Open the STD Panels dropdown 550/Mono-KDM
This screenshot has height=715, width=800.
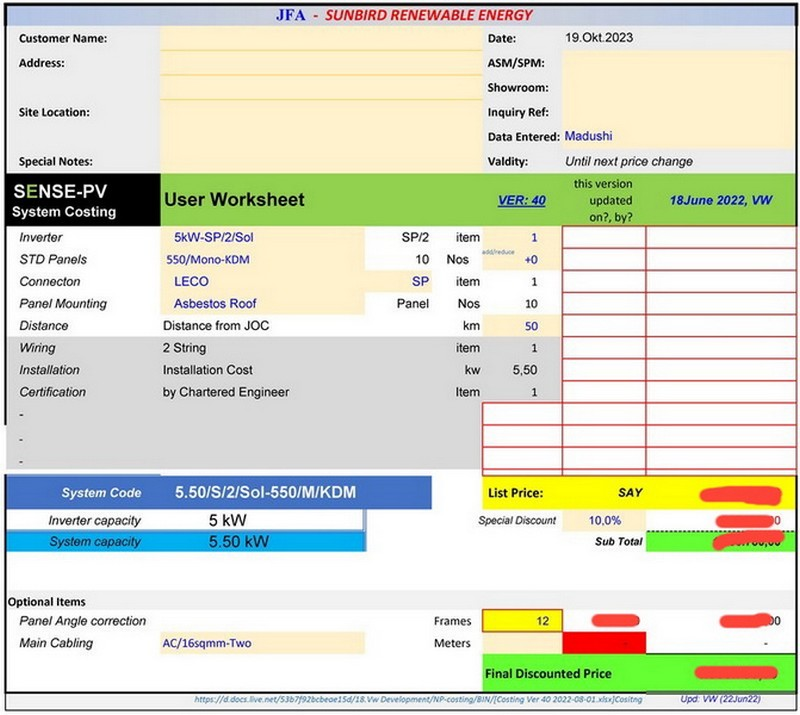262,259
